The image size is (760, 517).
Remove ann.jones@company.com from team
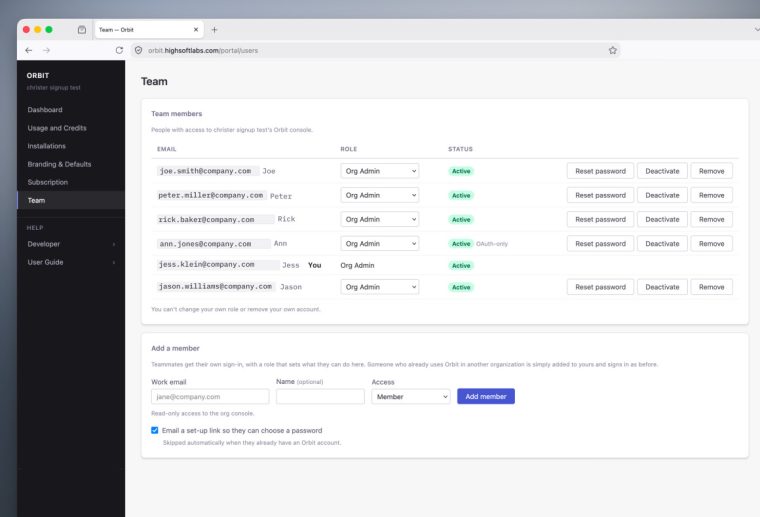(x=712, y=244)
